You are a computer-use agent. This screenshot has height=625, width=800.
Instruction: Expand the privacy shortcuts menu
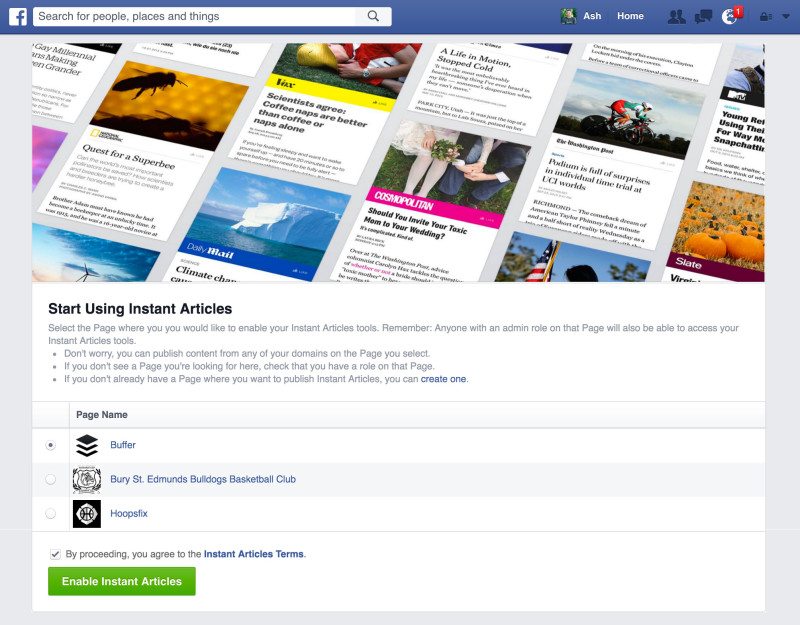coord(765,15)
